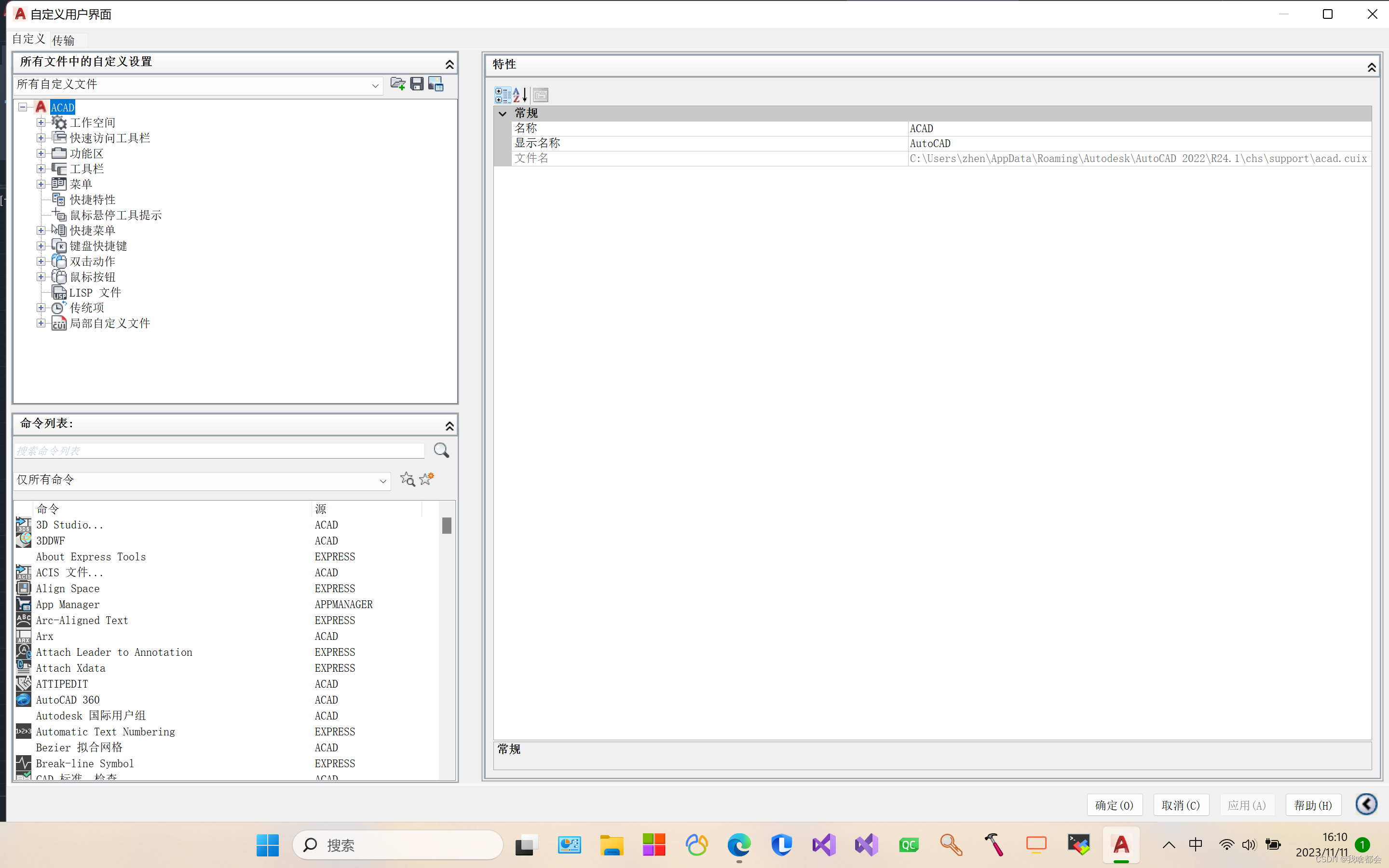Click the categorized view icon in properties

click(503, 95)
